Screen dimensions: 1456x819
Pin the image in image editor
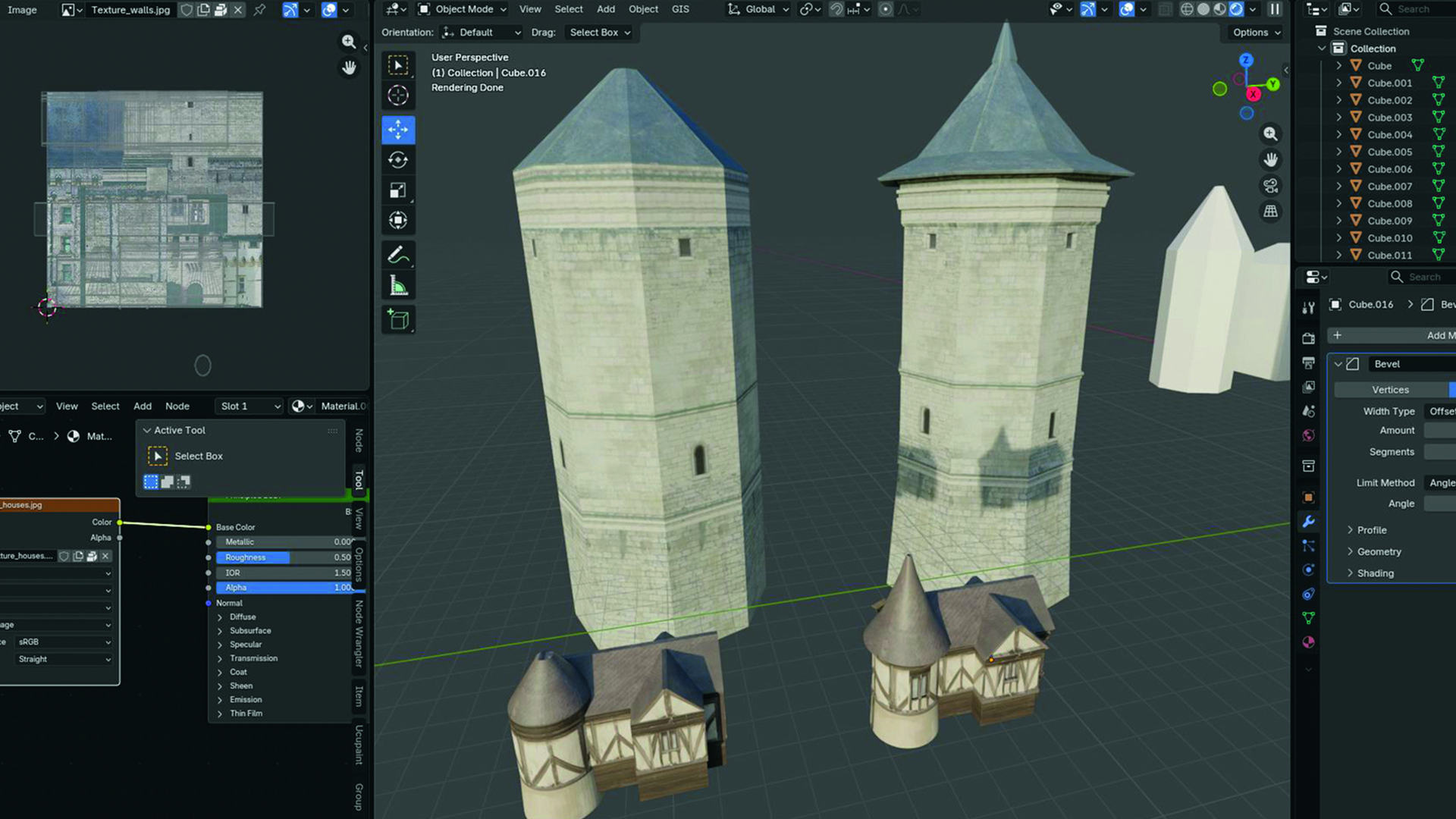[259, 10]
